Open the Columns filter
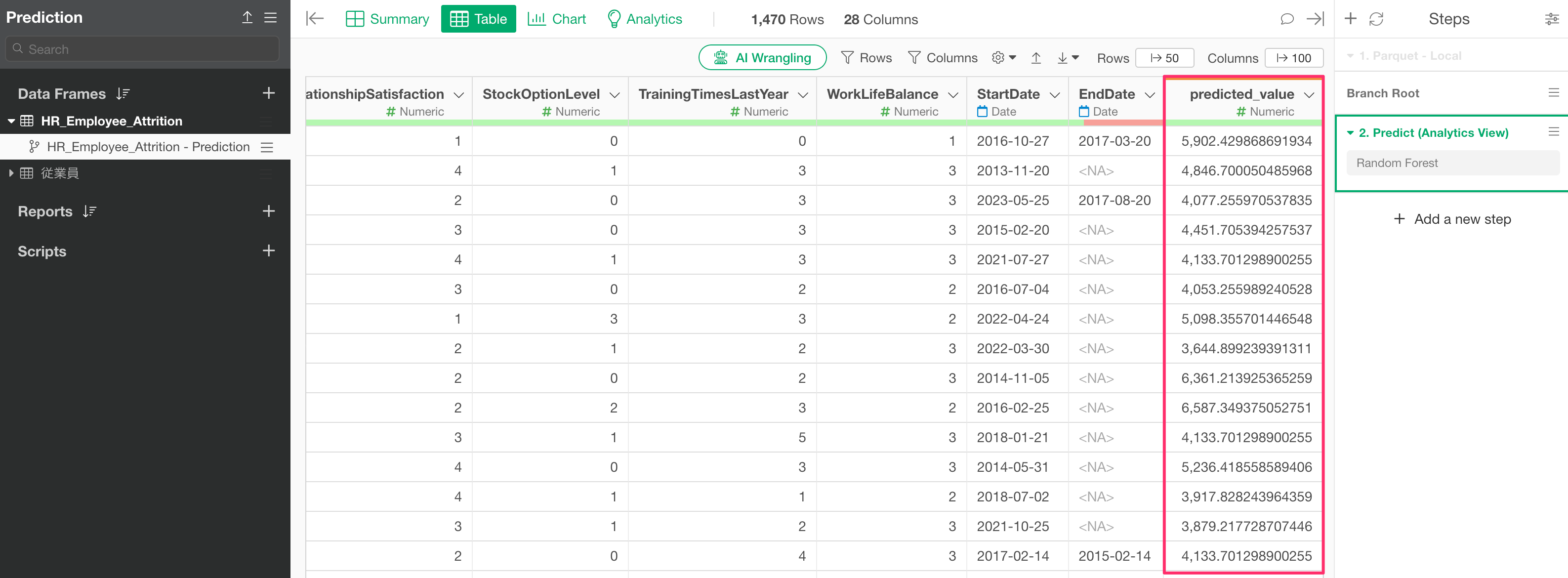Screen dimensions: 1568x578 click(x=942, y=58)
